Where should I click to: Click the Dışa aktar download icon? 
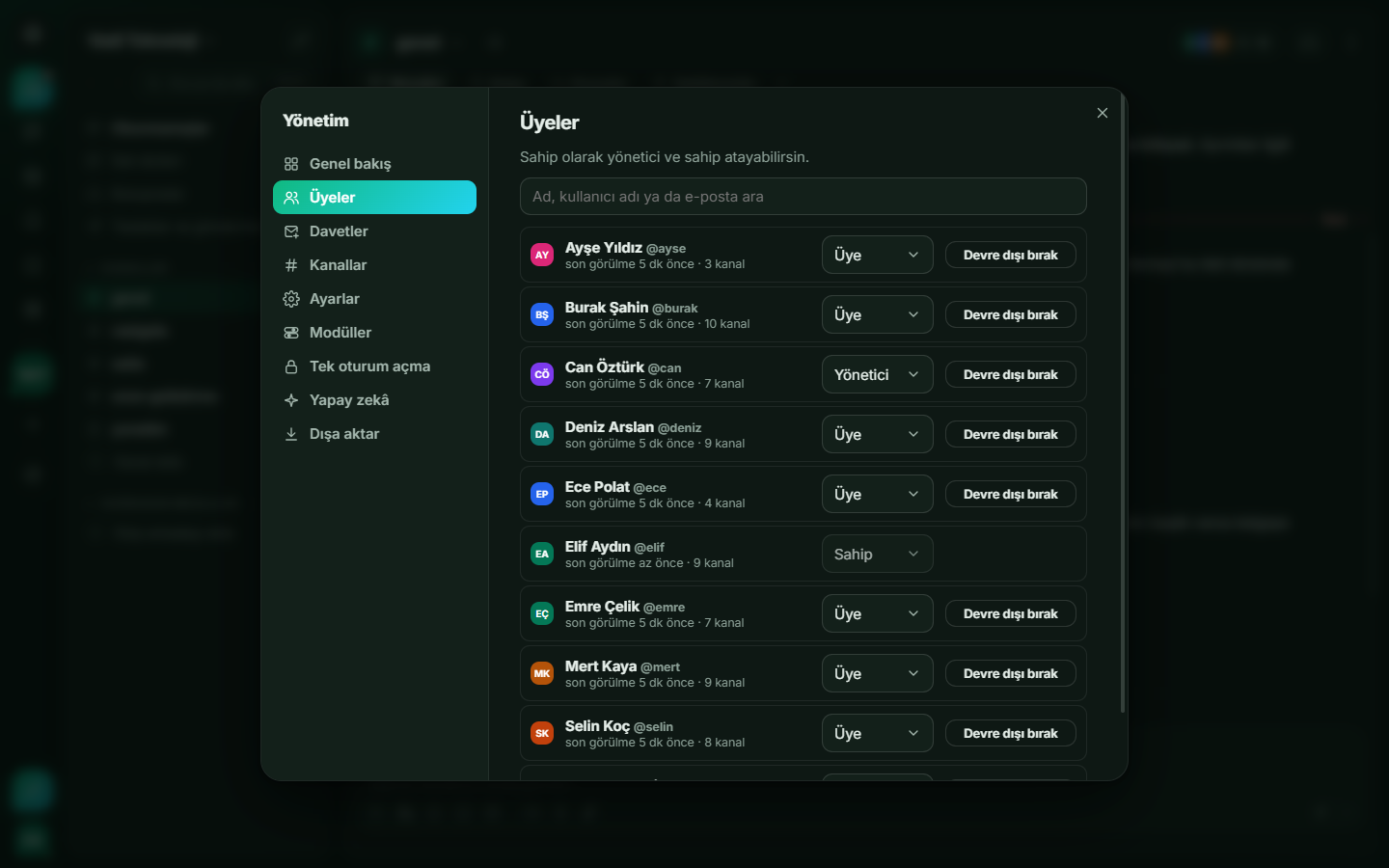pos(291,434)
